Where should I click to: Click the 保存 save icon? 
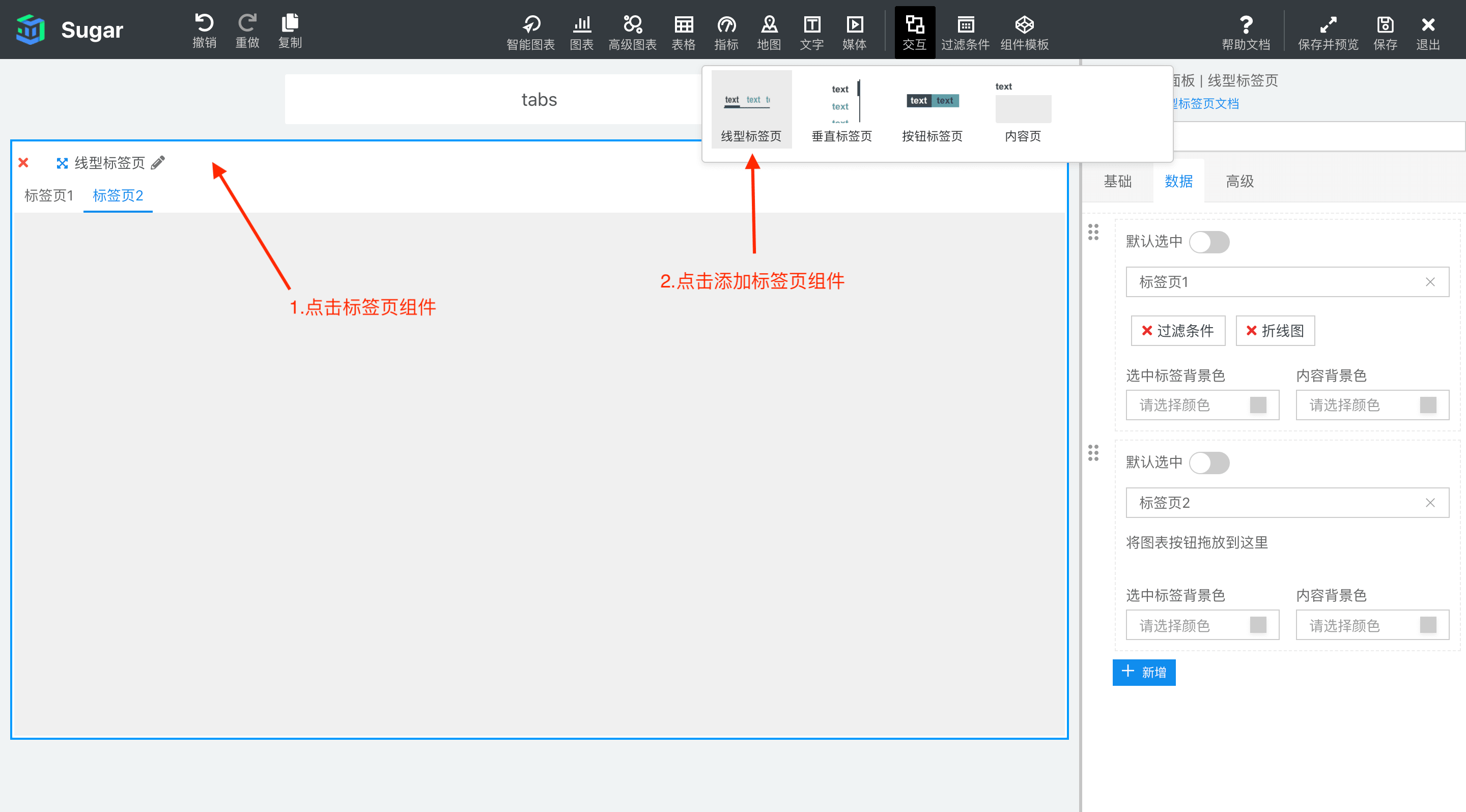1385,33
